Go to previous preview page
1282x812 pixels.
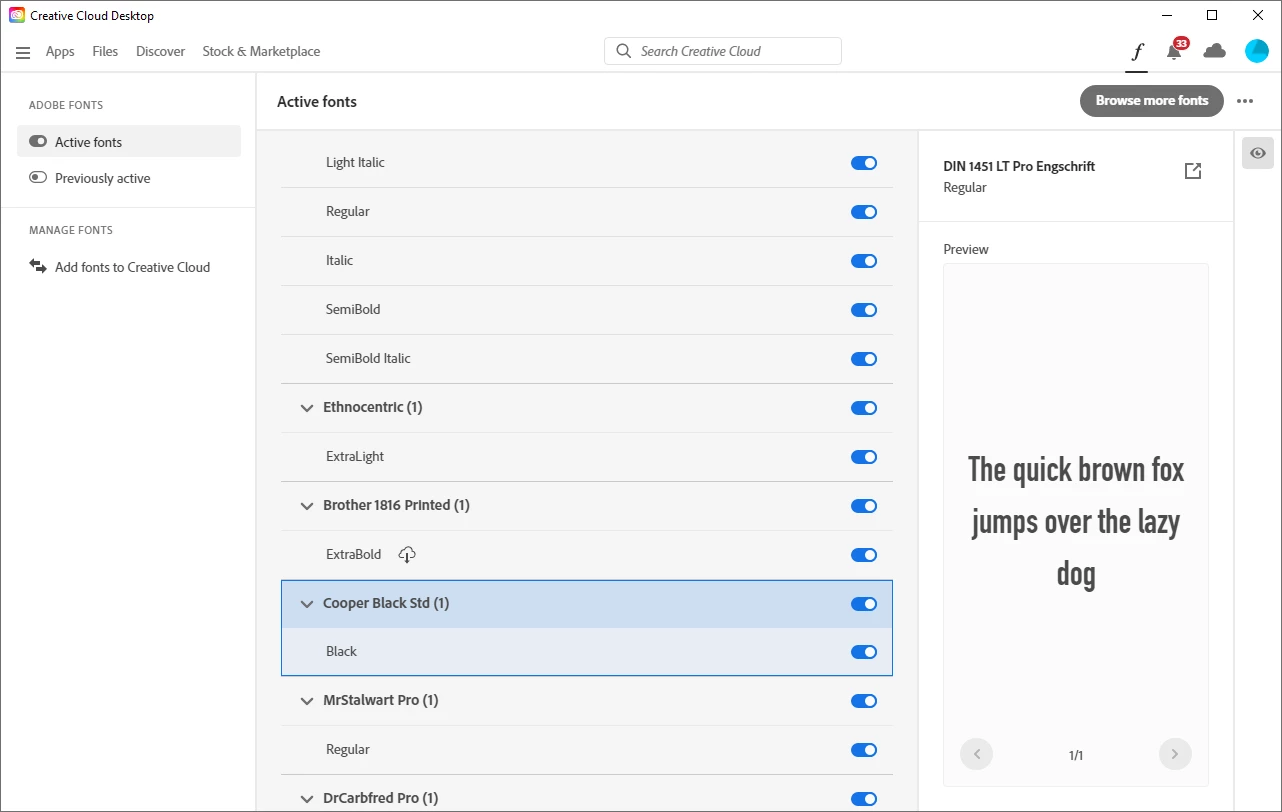click(x=976, y=754)
